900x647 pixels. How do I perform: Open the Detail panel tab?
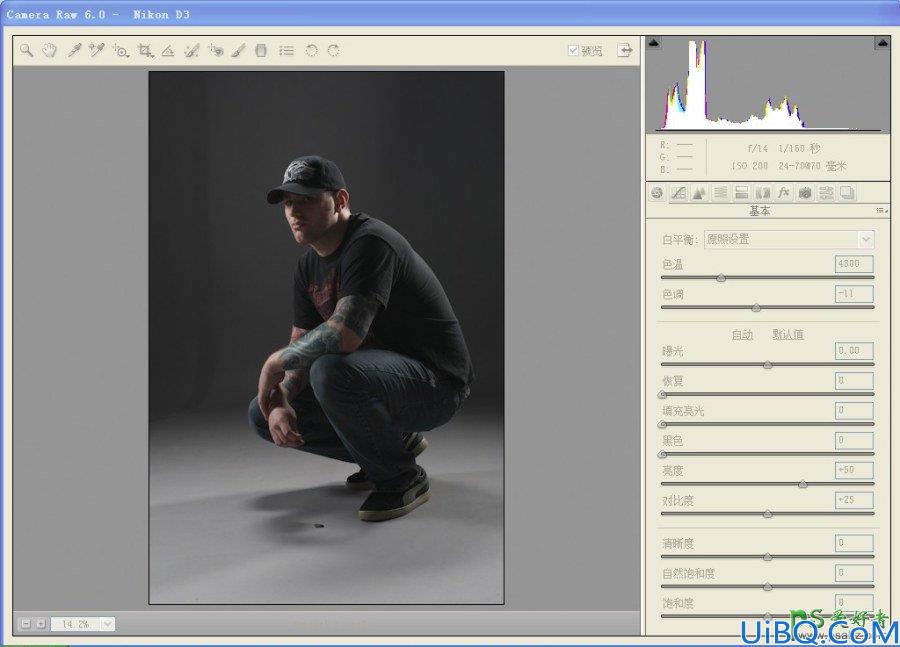pyautogui.click(x=699, y=193)
